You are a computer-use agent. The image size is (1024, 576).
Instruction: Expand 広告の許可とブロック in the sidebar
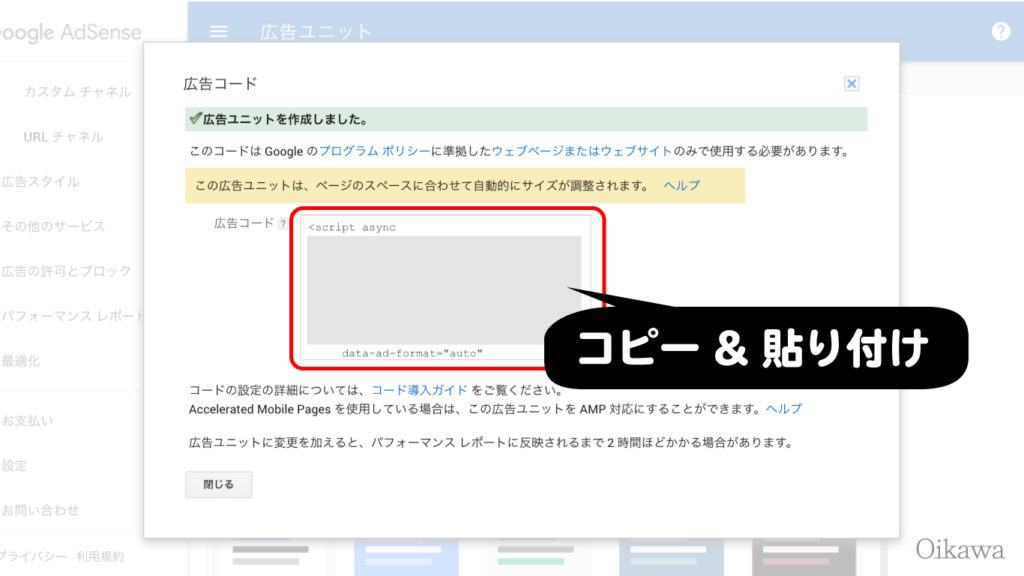coord(66,271)
